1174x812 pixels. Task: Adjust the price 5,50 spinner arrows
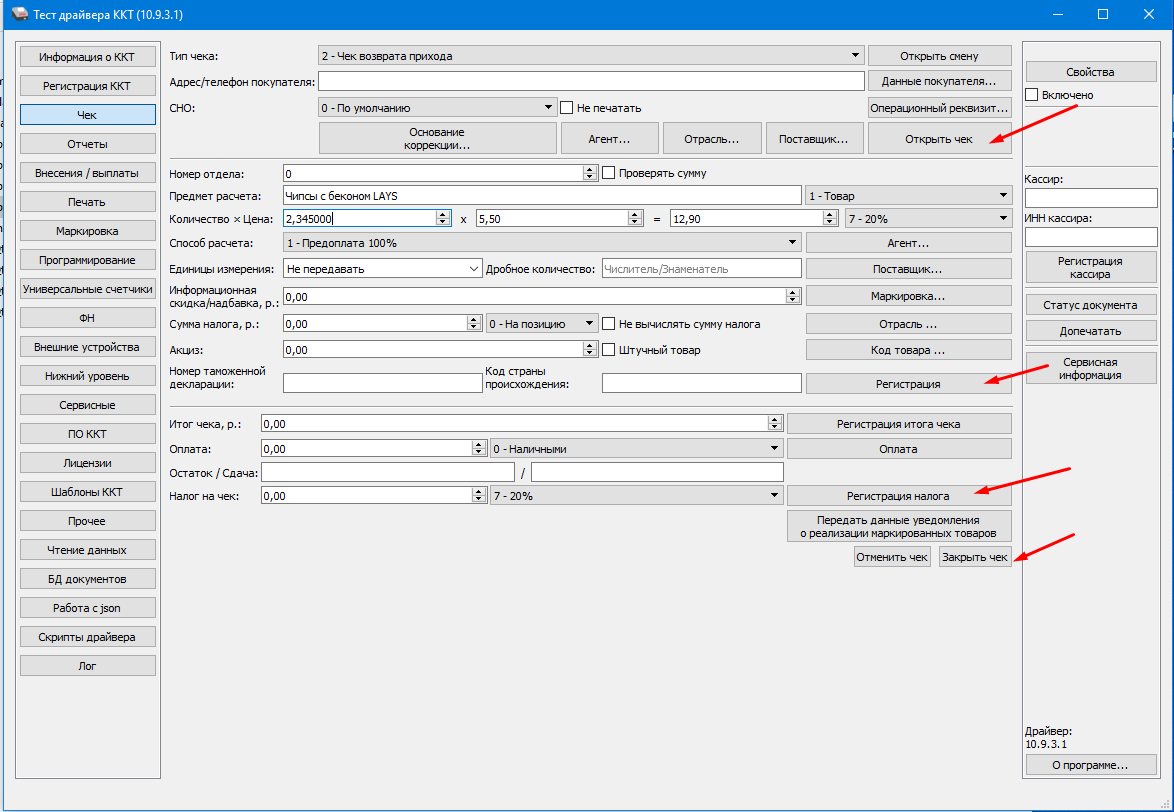pos(635,218)
